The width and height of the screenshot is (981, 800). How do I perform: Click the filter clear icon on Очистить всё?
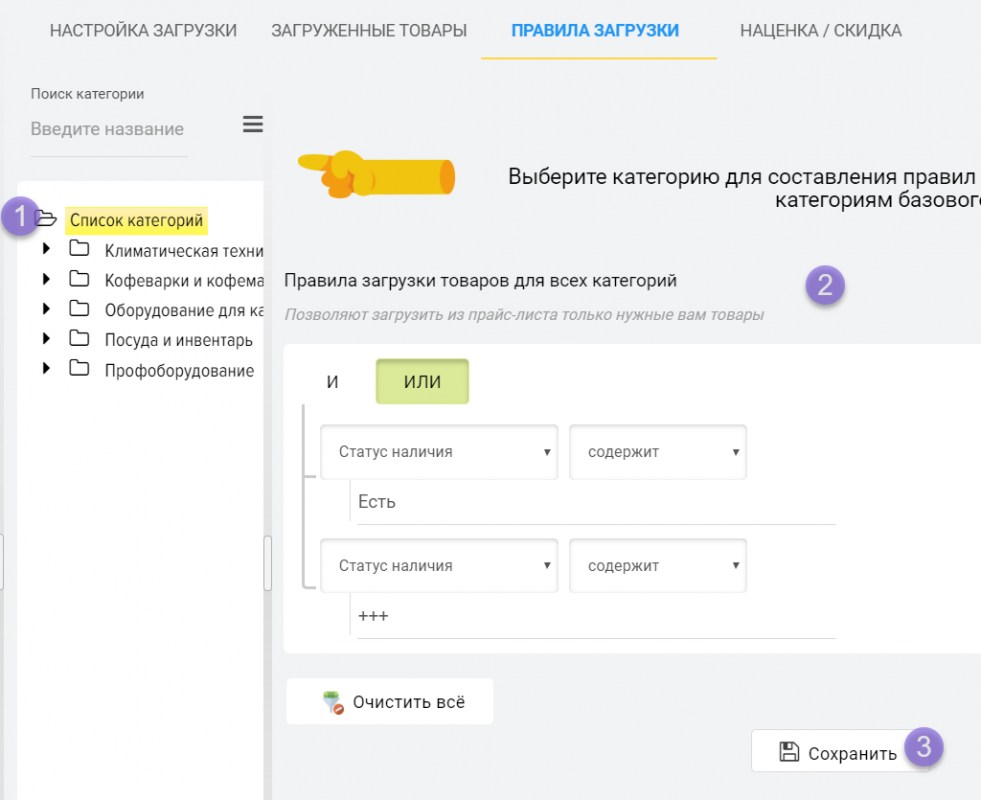333,702
